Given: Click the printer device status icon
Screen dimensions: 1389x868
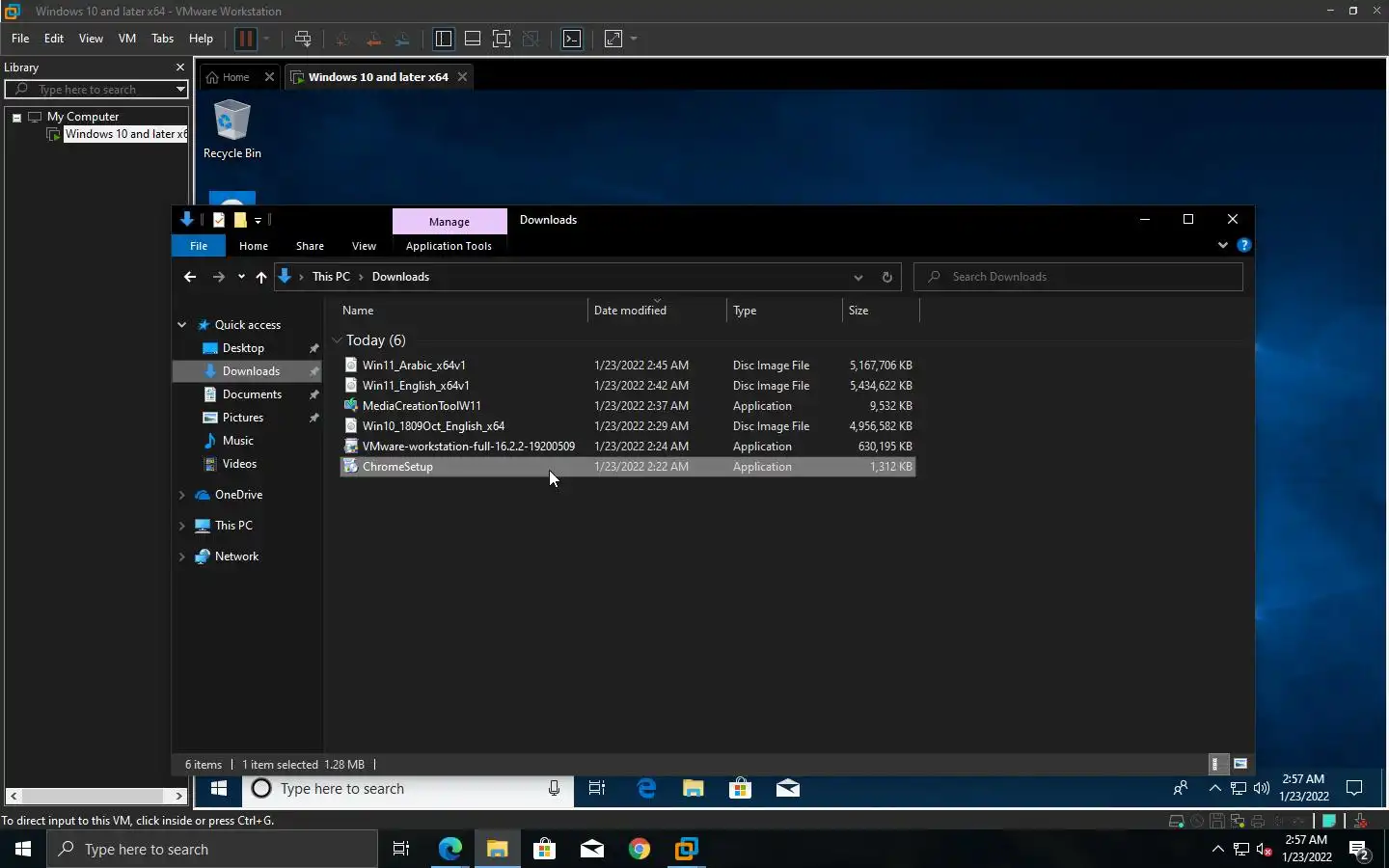Looking at the screenshot, I should tap(1258, 822).
